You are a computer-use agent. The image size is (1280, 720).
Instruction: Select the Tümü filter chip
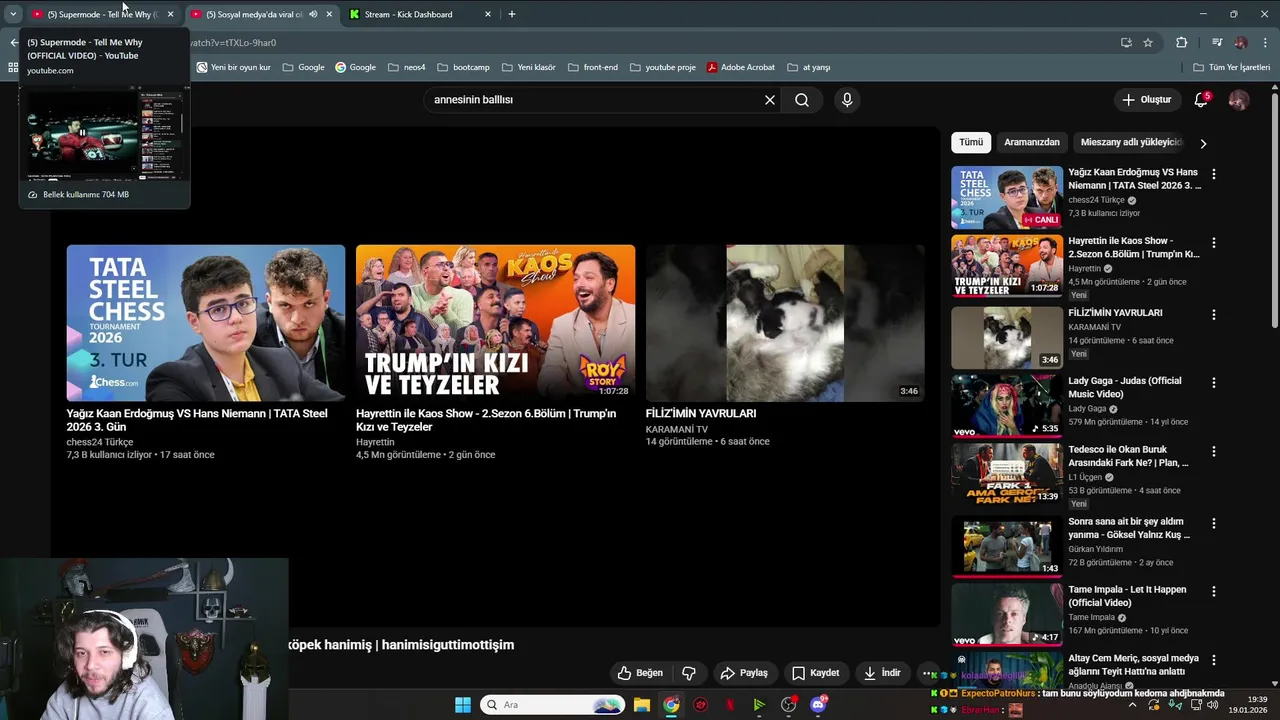(971, 142)
